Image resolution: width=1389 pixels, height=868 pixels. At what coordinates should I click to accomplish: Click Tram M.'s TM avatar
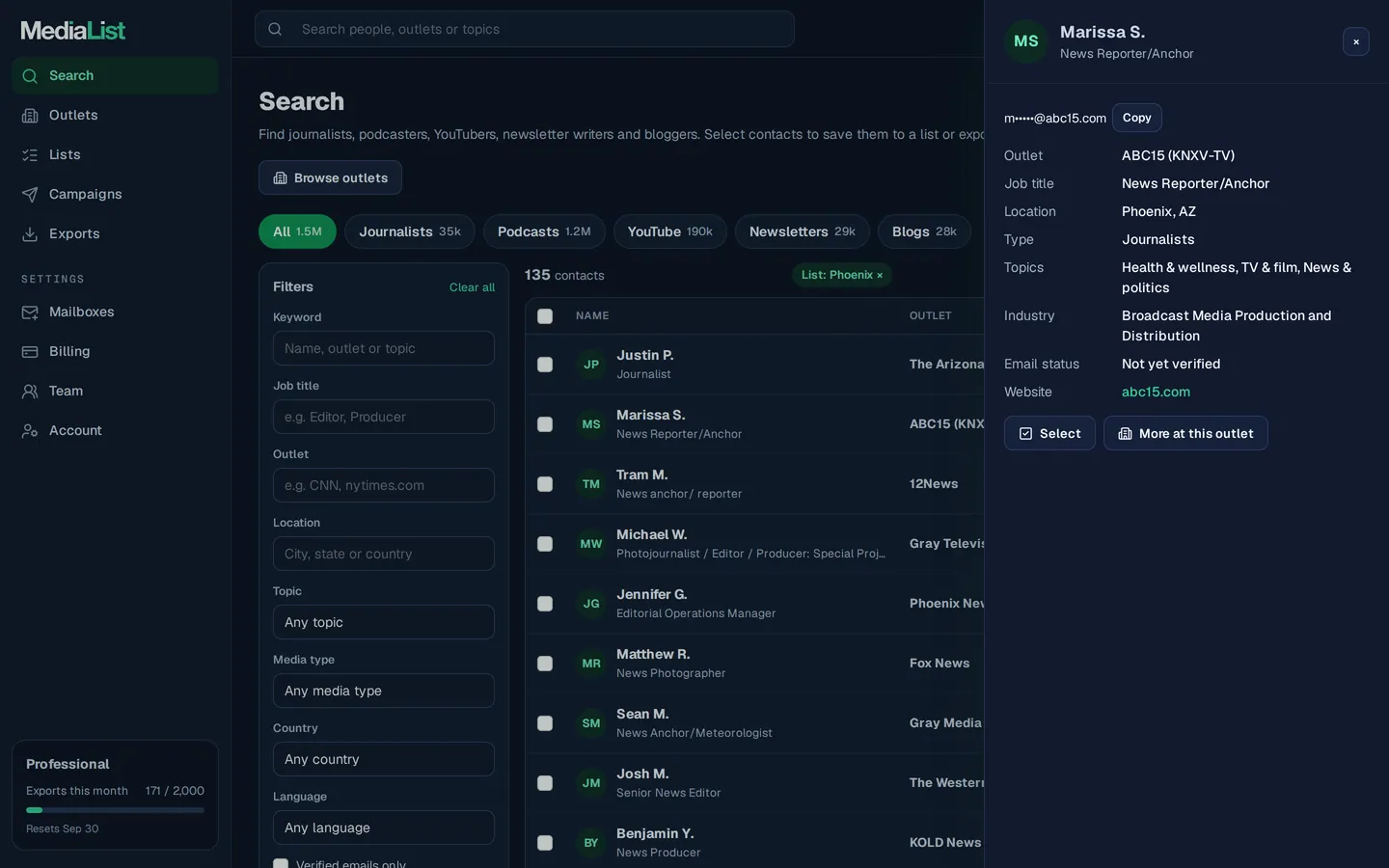point(591,484)
